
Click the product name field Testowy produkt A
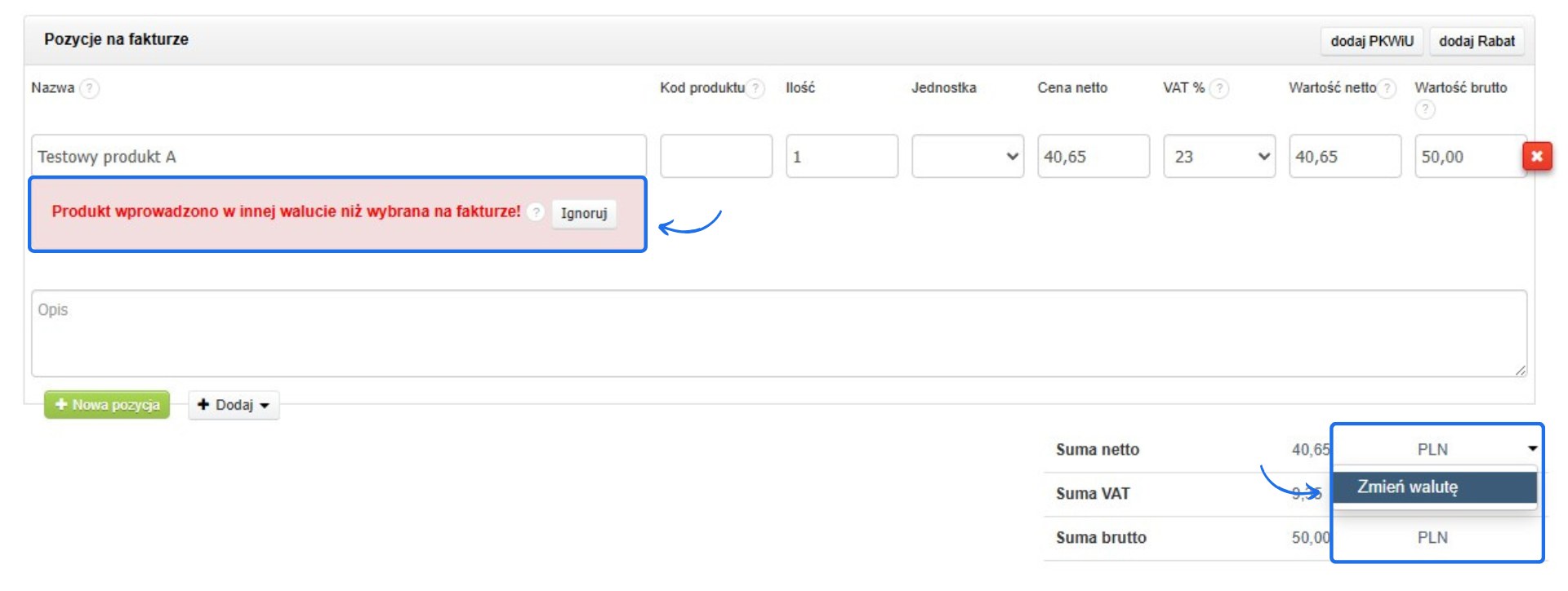pos(338,156)
